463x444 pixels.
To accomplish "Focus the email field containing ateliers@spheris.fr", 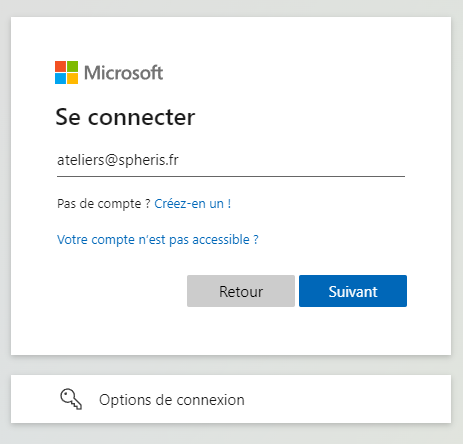I will point(231,160).
